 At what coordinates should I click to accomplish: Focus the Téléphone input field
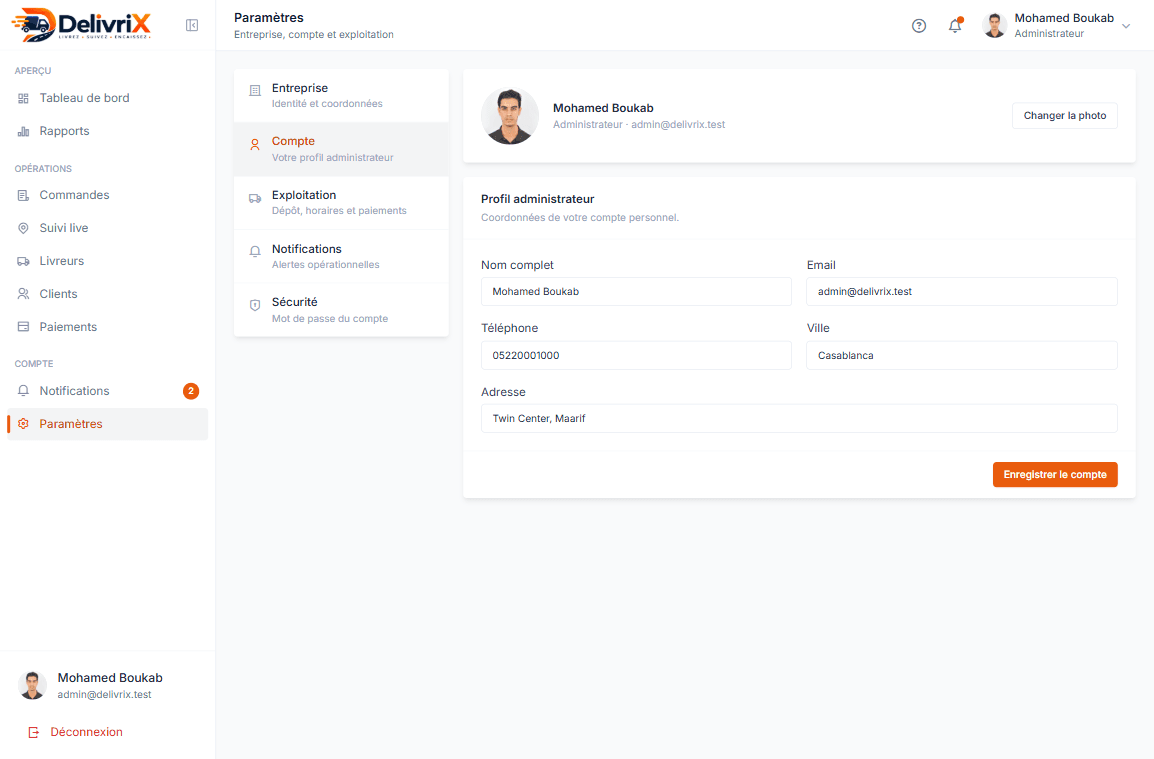[637, 356]
